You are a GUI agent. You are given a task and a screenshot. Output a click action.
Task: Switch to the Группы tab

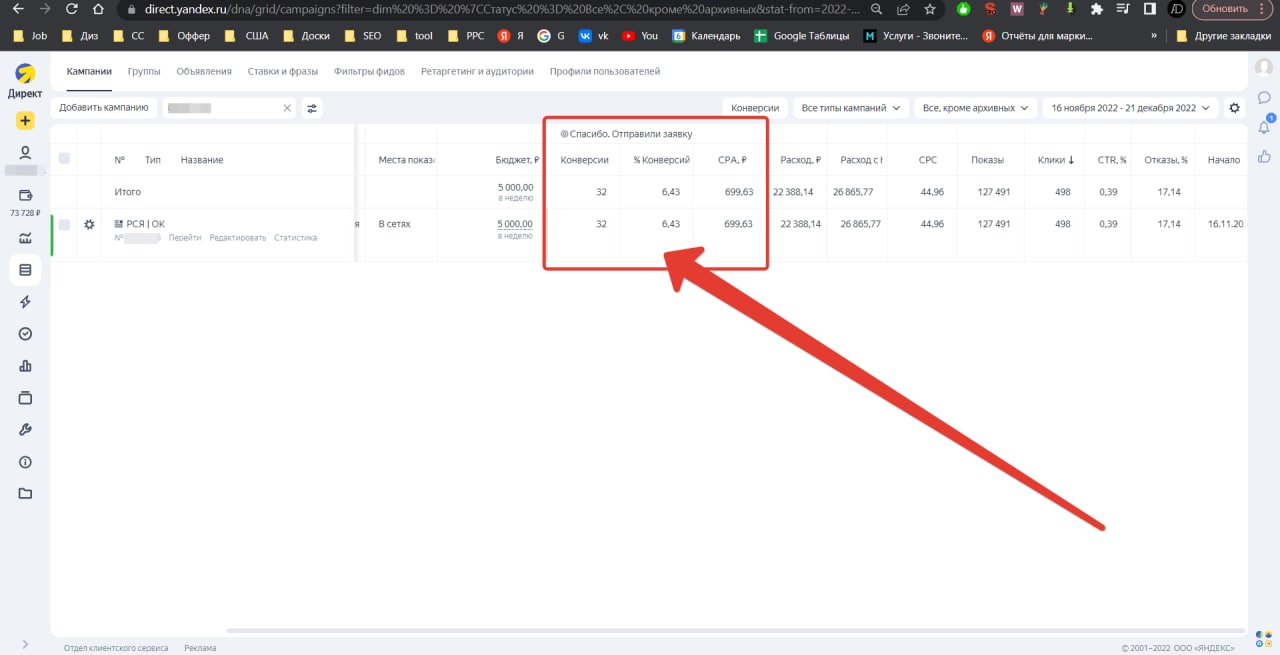coord(144,72)
